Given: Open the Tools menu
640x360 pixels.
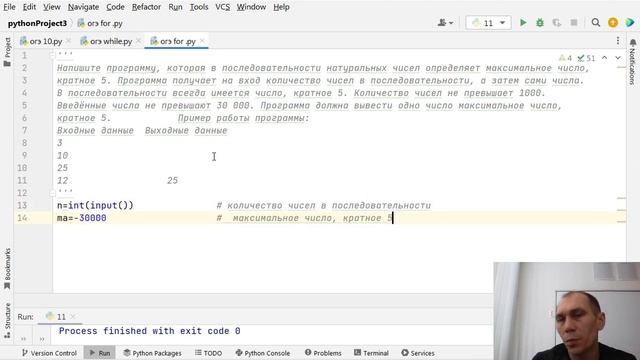Looking at the screenshot, I should [x=199, y=7].
